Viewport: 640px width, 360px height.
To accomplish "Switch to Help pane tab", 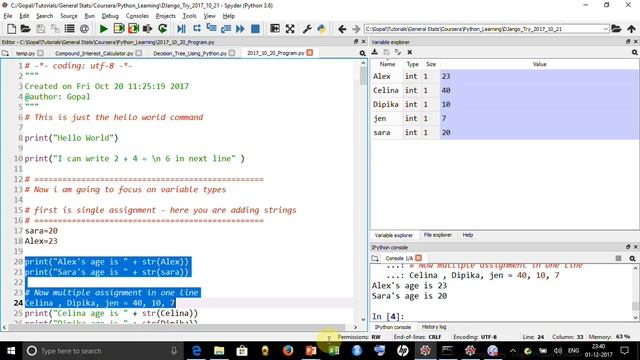I will pyautogui.click(x=468, y=235).
